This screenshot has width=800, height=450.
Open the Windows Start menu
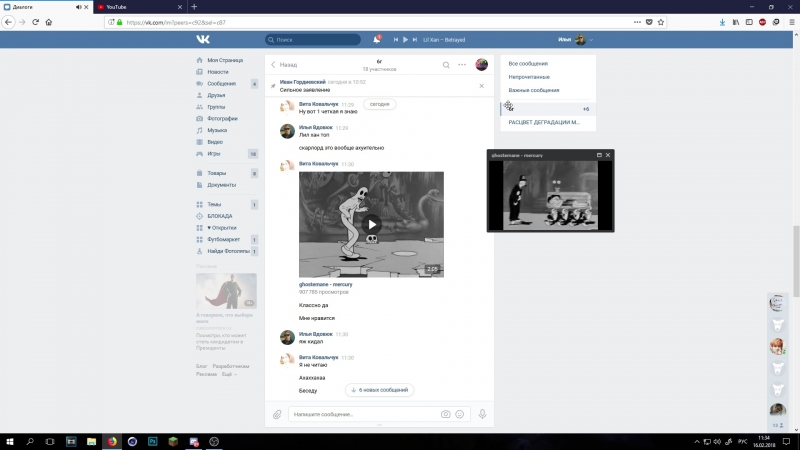[x=10, y=441]
